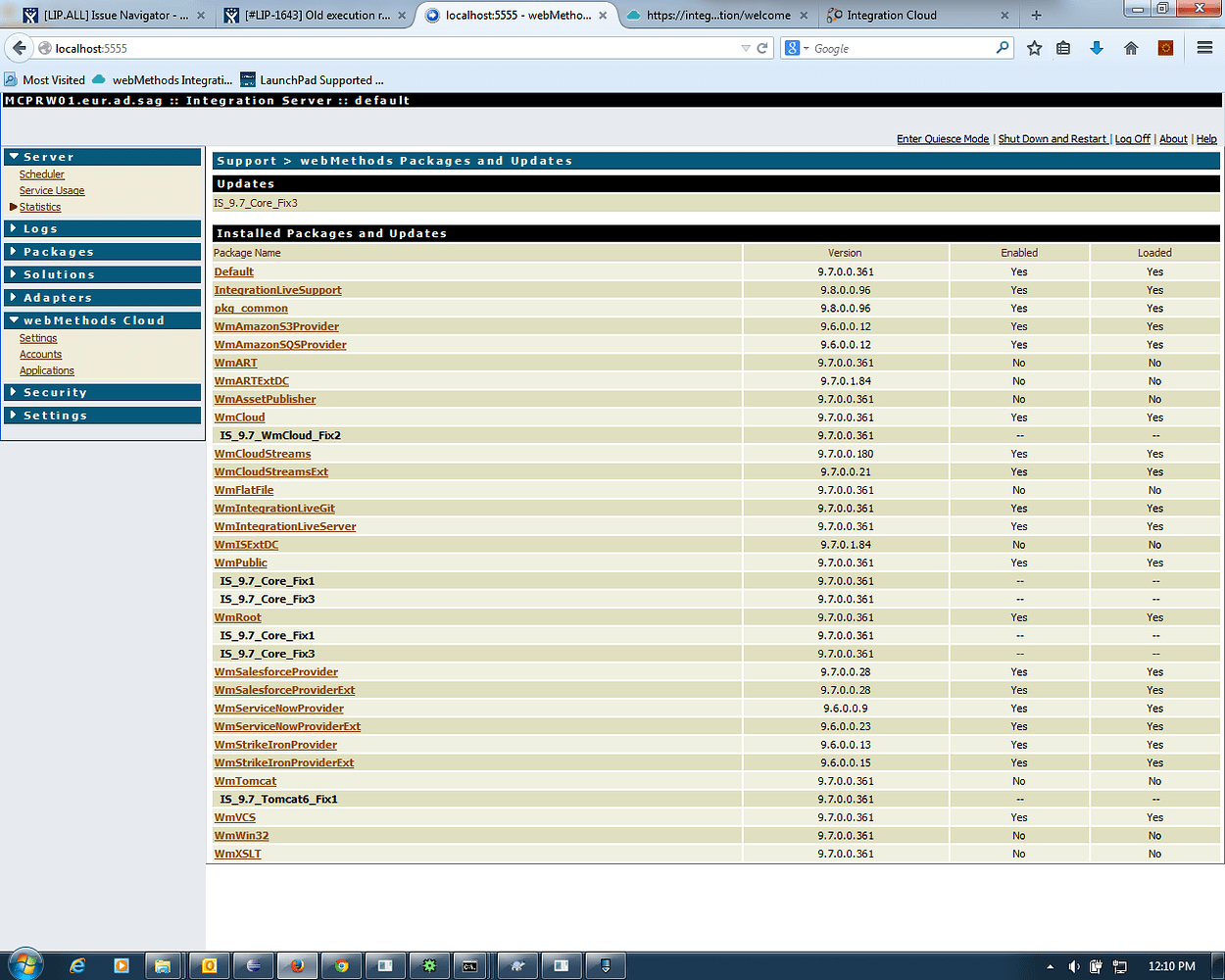Open LaunchPad Supported bookmark

tap(314, 80)
